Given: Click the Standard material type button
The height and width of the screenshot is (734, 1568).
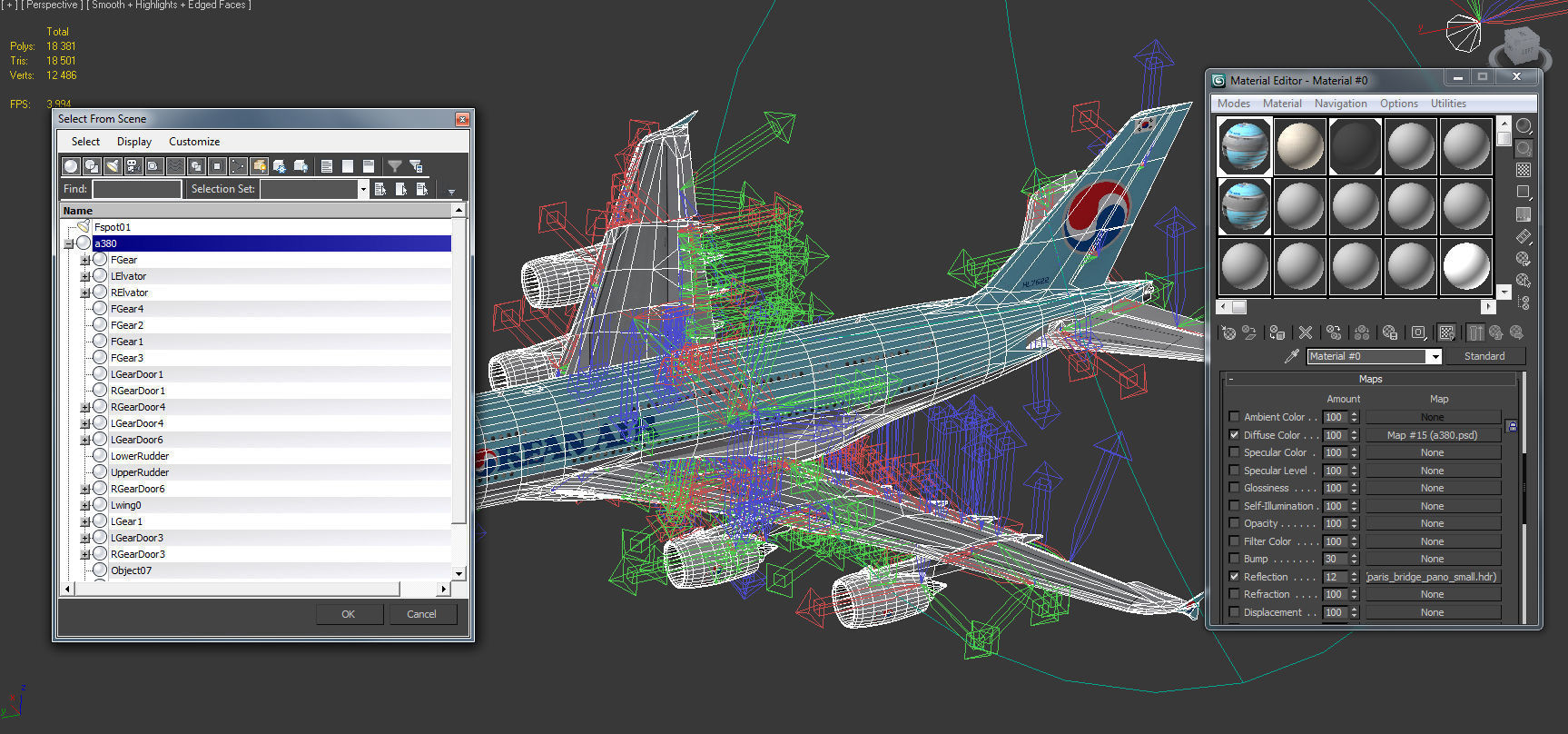Looking at the screenshot, I should [x=1484, y=356].
